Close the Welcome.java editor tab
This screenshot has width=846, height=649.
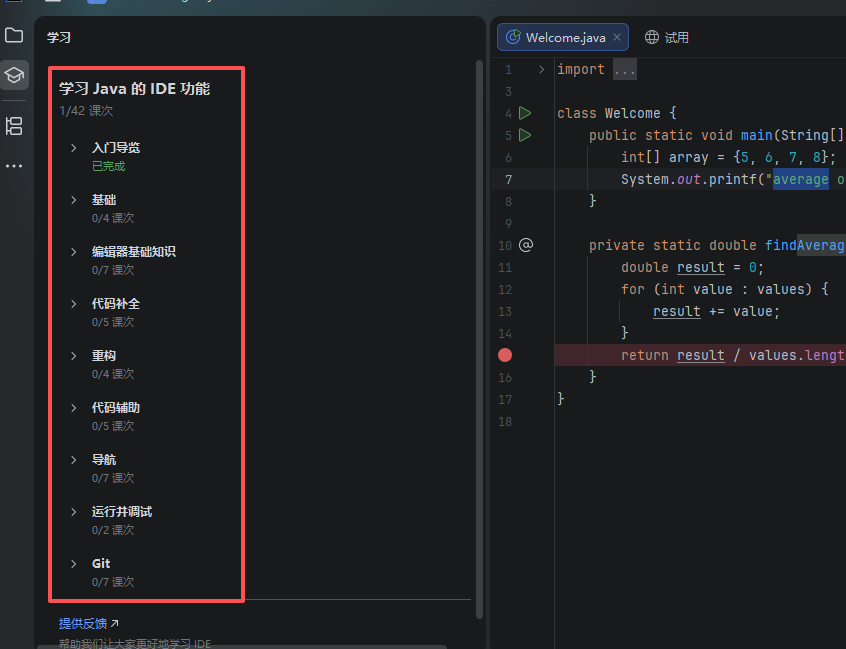tap(617, 37)
